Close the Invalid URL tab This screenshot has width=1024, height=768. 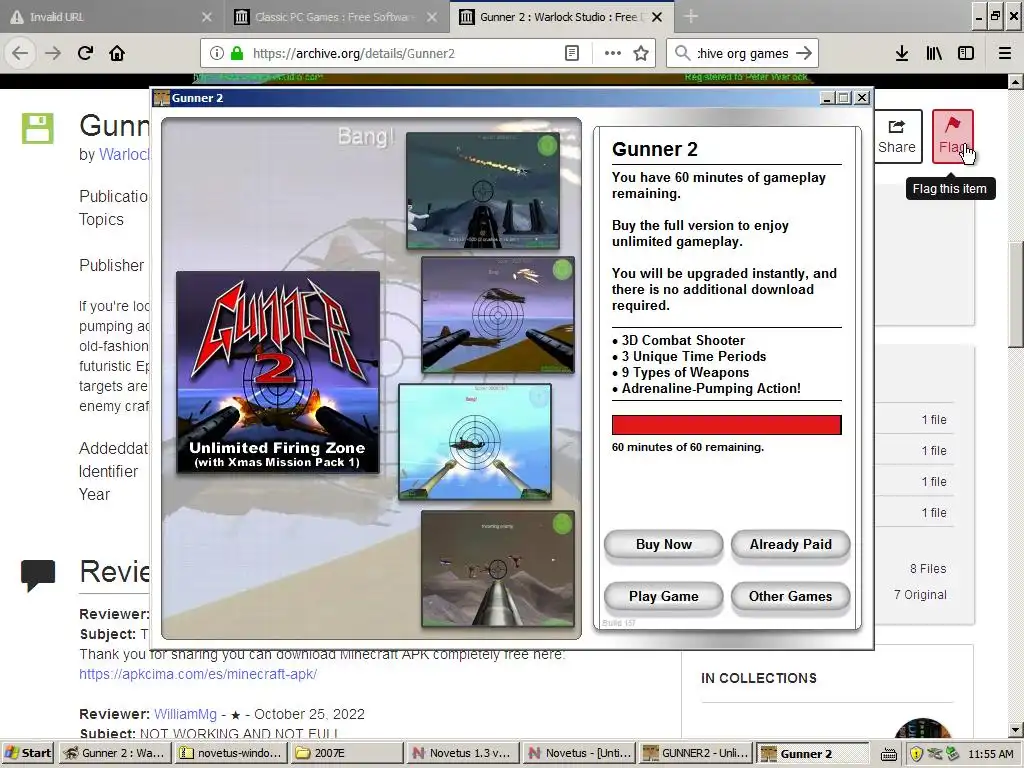206,17
